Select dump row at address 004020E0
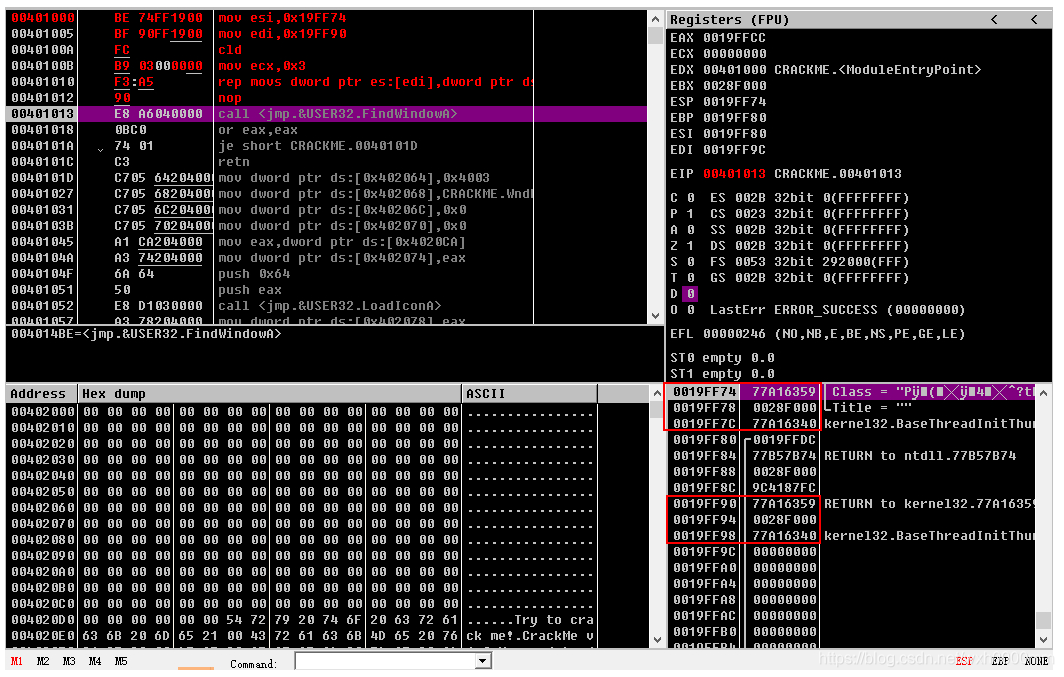1064x677 pixels. pyautogui.click(x=303, y=636)
